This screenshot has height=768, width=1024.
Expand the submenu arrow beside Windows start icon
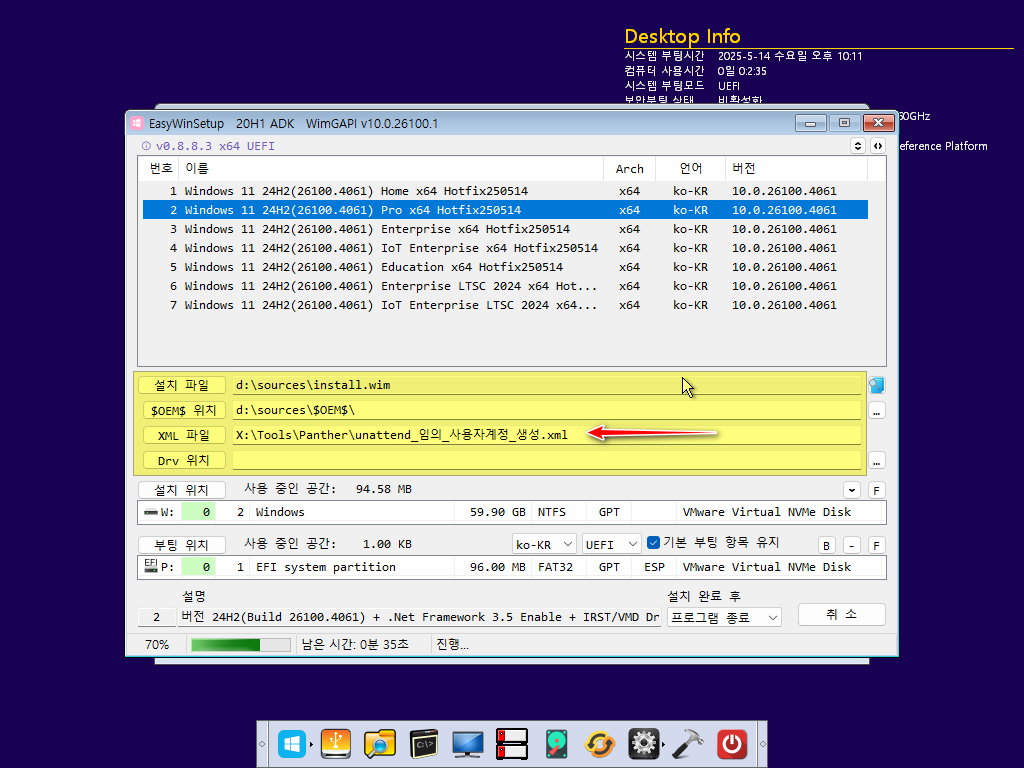[x=311, y=744]
